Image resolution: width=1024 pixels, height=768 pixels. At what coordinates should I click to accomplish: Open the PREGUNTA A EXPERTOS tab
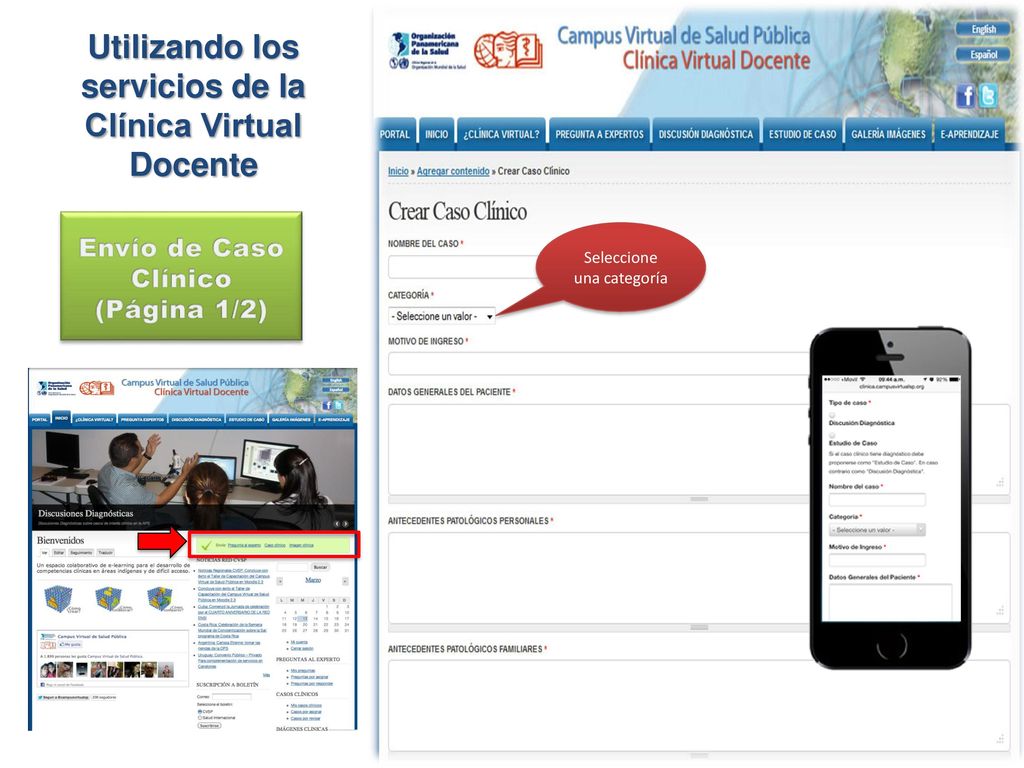click(600, 134)
